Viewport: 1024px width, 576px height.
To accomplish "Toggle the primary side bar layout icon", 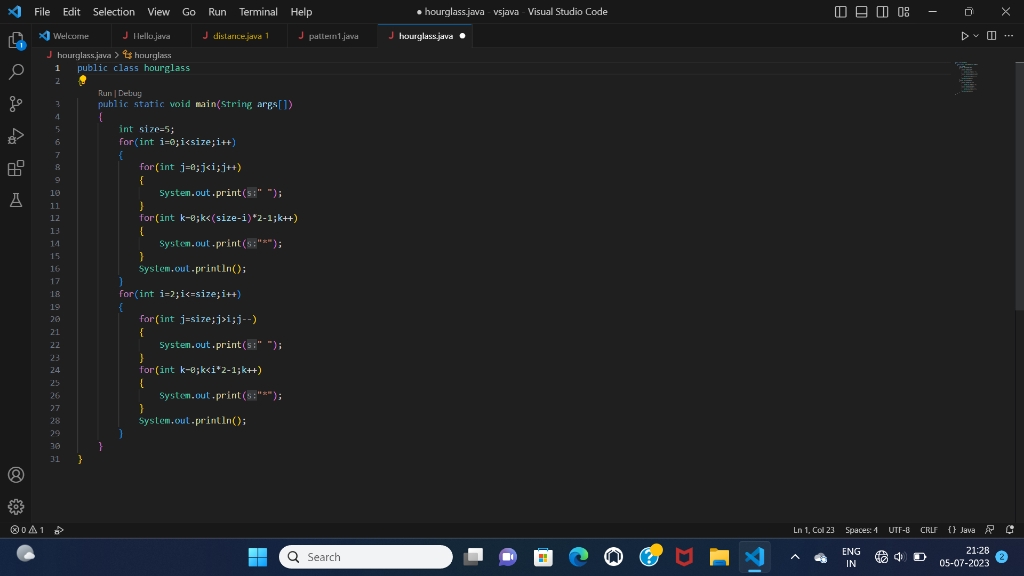I will point(840,12).
